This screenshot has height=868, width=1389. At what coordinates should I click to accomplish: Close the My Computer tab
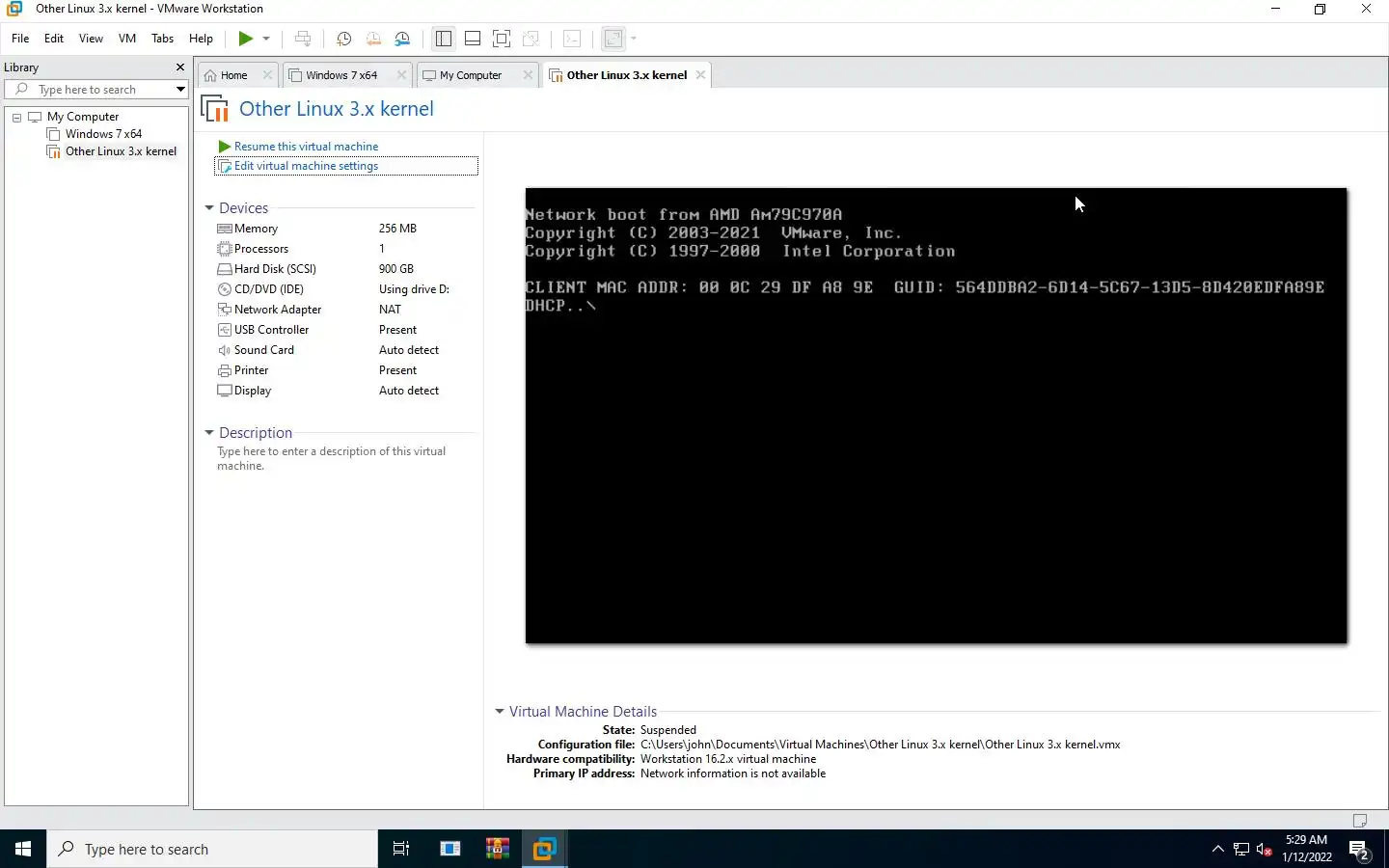coord(528,75)
